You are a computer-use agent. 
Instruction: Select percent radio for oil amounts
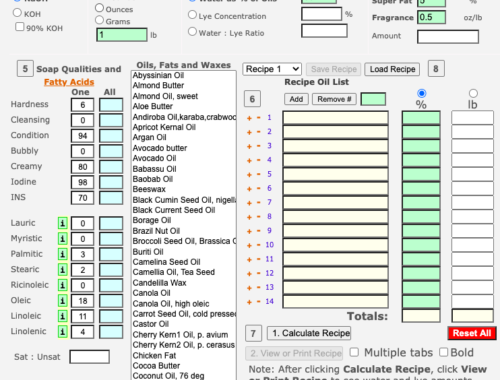point(422,93)
